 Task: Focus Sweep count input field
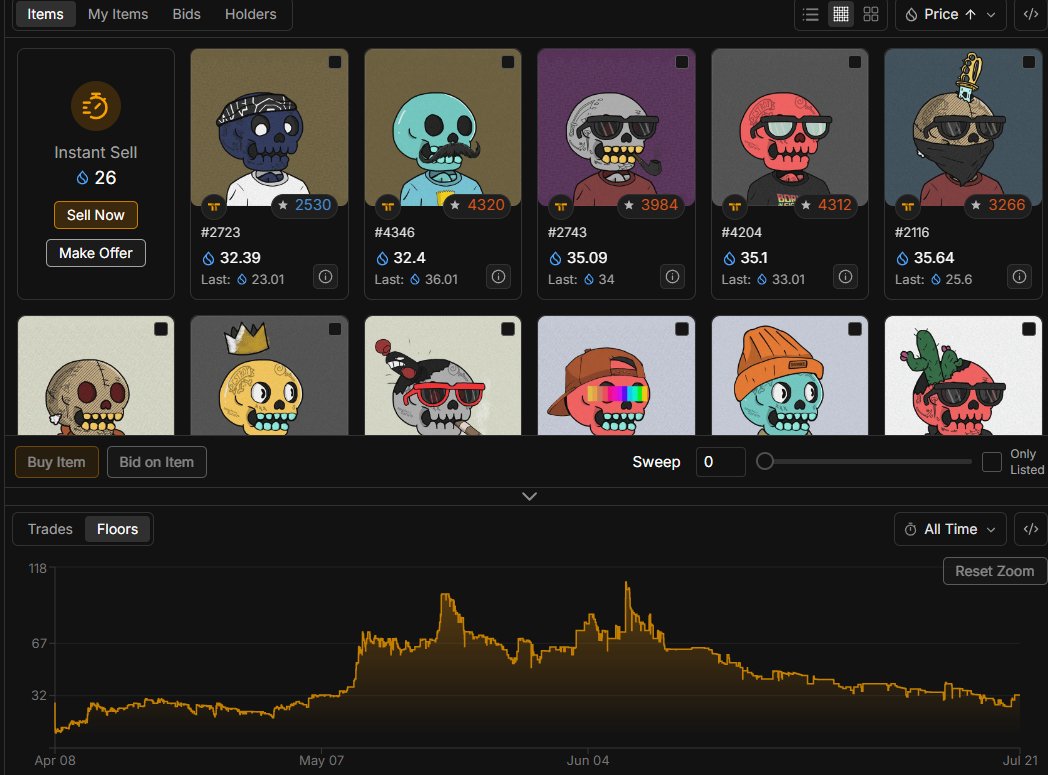tap(720, 462)
